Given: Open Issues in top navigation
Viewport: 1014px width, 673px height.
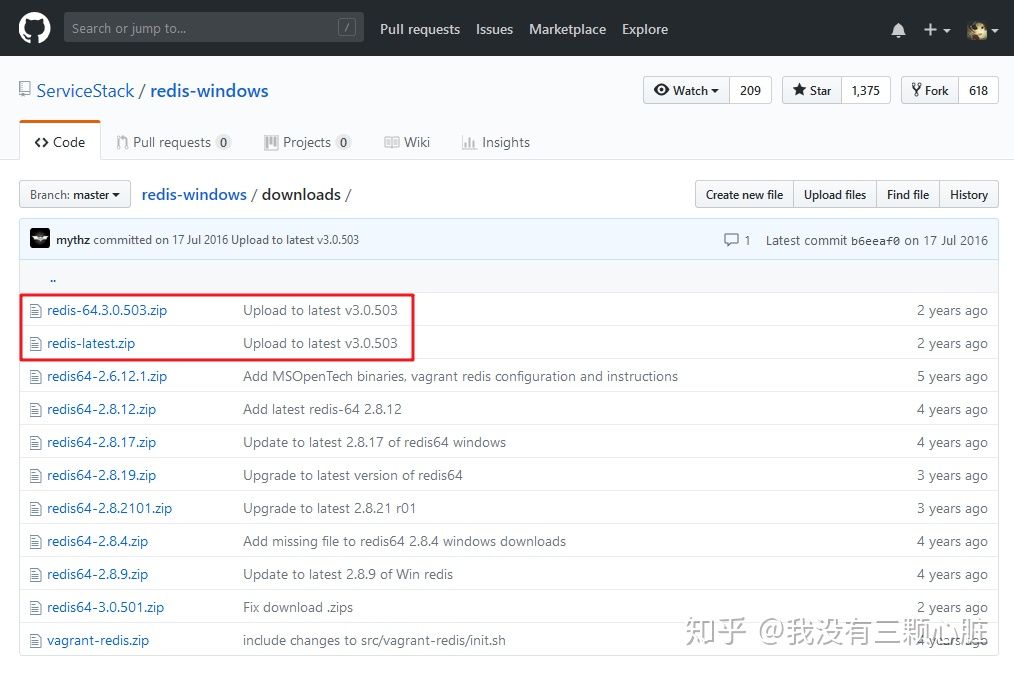Looking at the screenshot, I should click(494, 29).
